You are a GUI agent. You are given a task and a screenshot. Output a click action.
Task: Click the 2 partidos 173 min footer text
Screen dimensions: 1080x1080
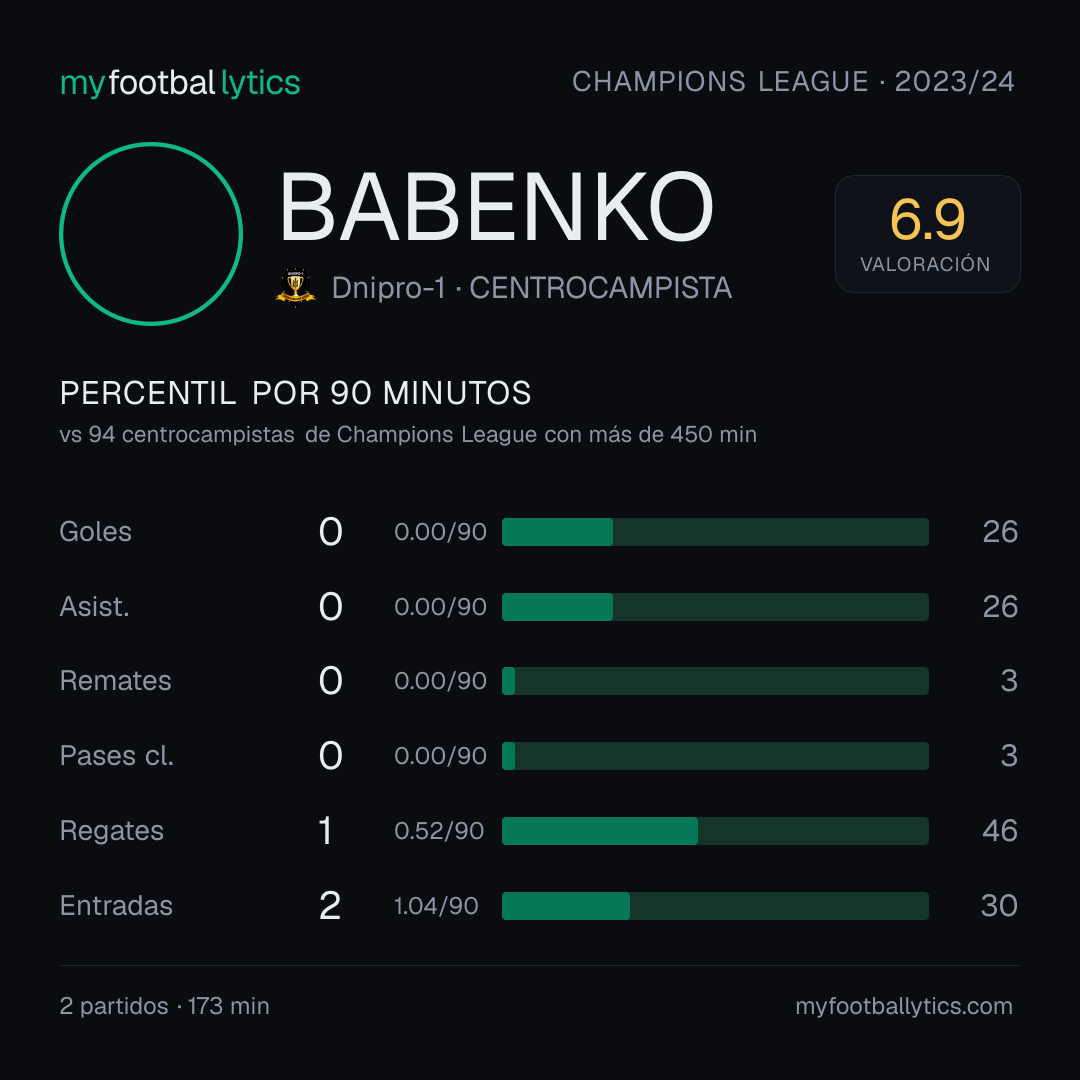coord(165,1006)
